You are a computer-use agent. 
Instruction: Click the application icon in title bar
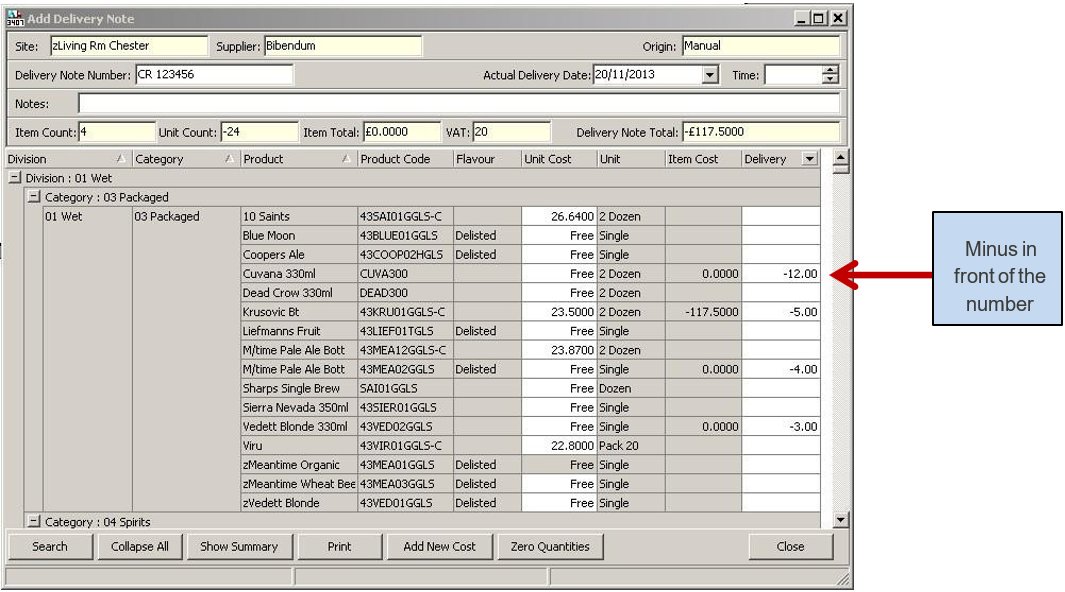(x=15, y=18)
